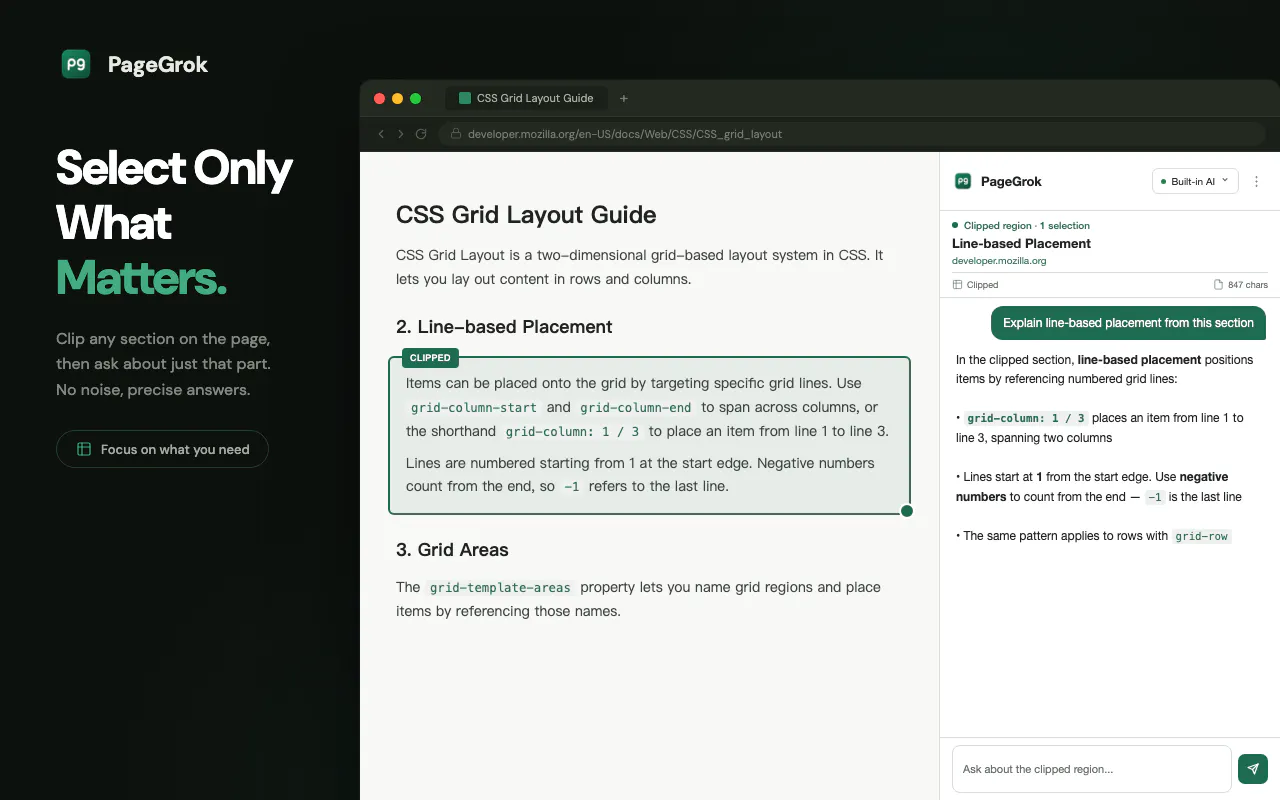
Task: Click the Line-based Placement title in side panel
Action: 1021,243
